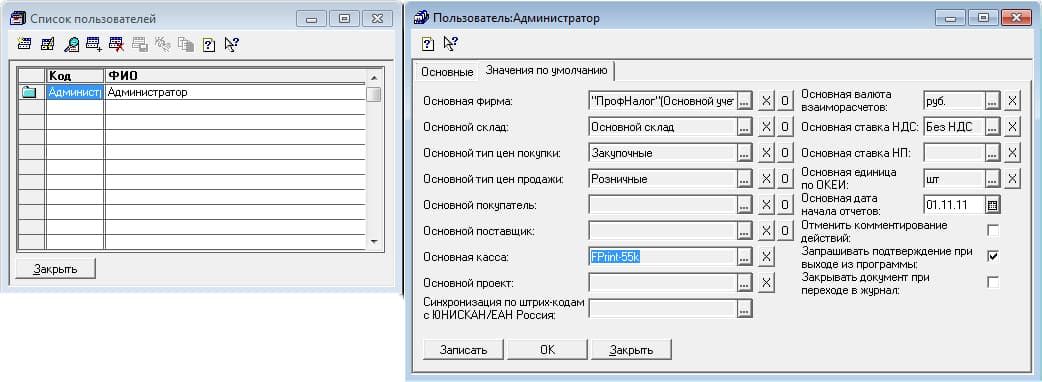The width and height of the screenshot is (1042, 382).
Task: Click the OK button at the bottom of Администратор window
Action: (x=548, y=349)
